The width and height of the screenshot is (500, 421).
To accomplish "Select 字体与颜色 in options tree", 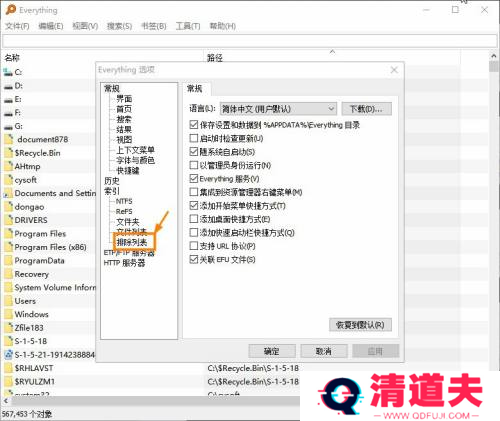I will tap(135, 160).
